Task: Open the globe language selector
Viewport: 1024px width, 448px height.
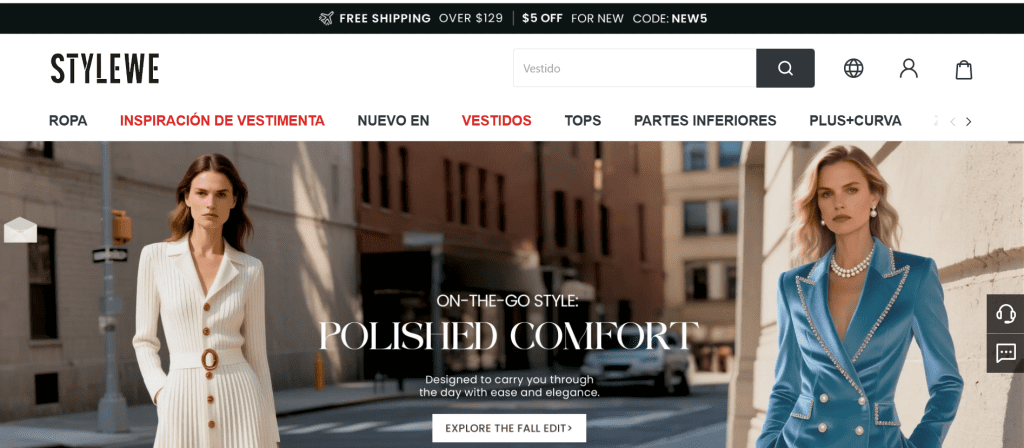Action: 853,69
